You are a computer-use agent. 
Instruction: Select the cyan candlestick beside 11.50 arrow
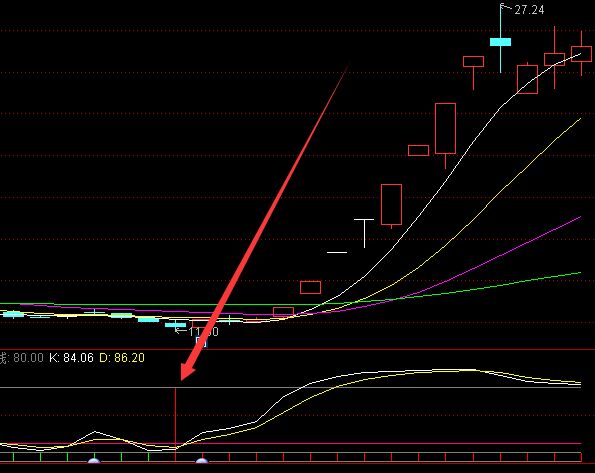175,325
